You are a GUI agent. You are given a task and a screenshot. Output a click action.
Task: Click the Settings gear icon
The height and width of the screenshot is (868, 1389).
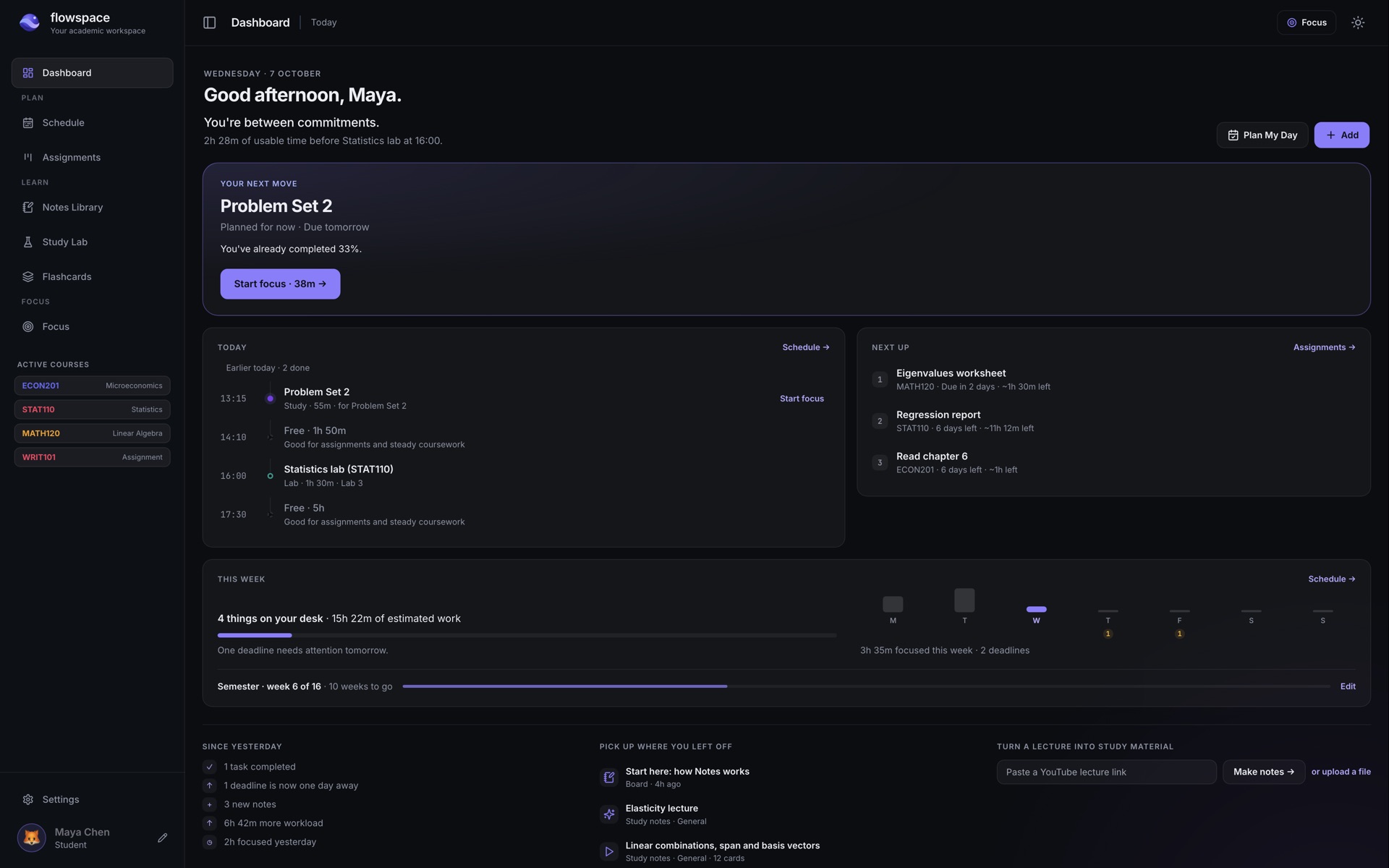[x=28, y=799]
